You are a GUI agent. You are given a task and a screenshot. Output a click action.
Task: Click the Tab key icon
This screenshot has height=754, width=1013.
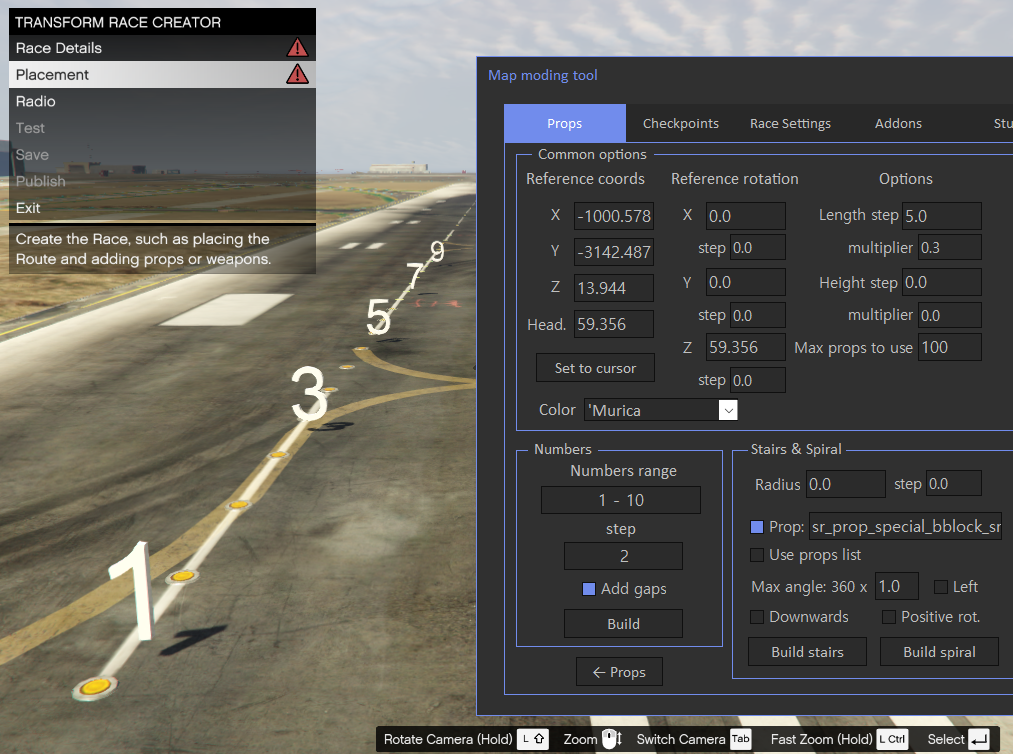(740, 739)
